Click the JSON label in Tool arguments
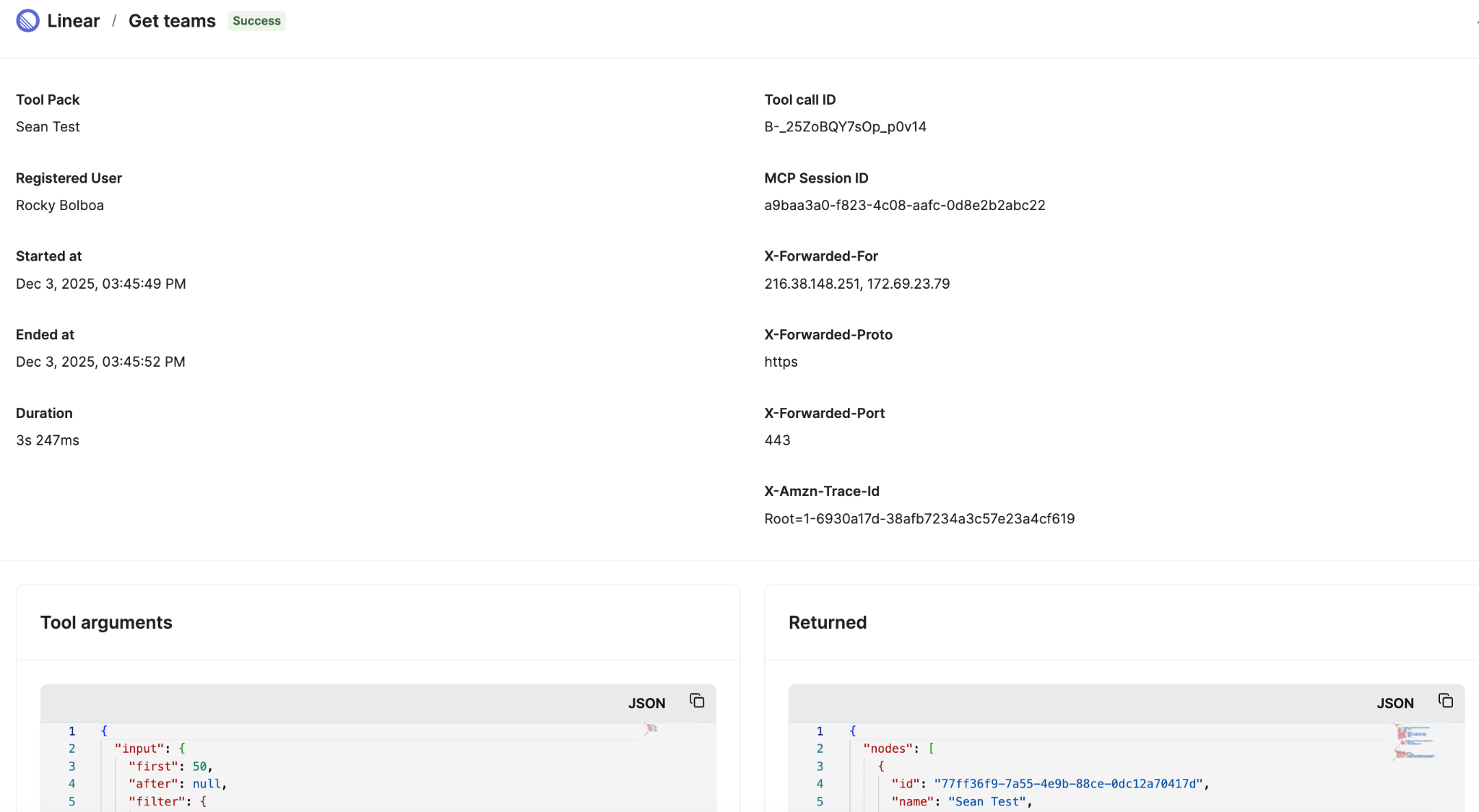Viewport: 1479px width, 812px height. (646, 703)
